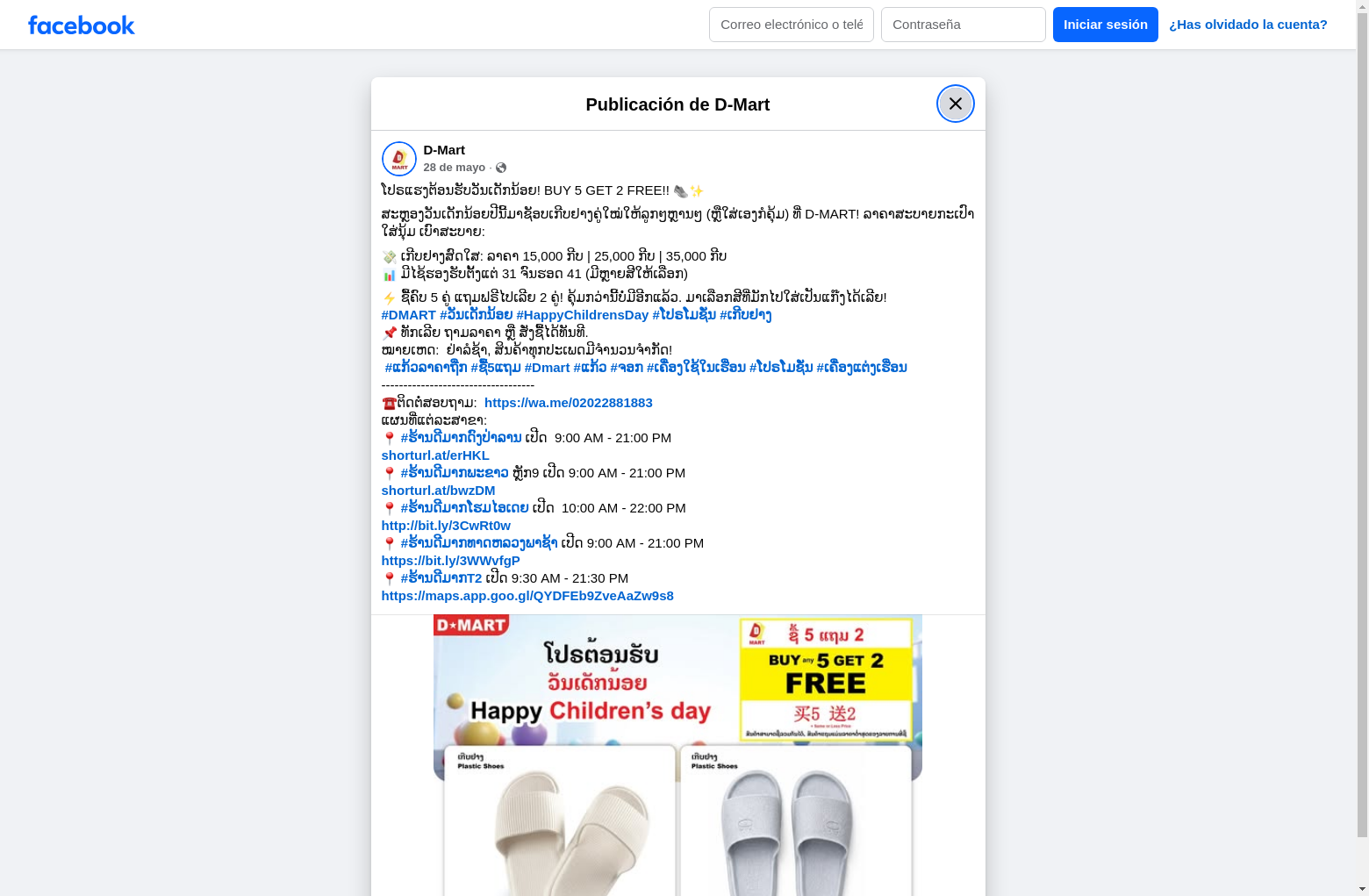This screenshot has height=896, width=1369.
Task: Open the store hashtag ending in T2
Action: point(441,578)
